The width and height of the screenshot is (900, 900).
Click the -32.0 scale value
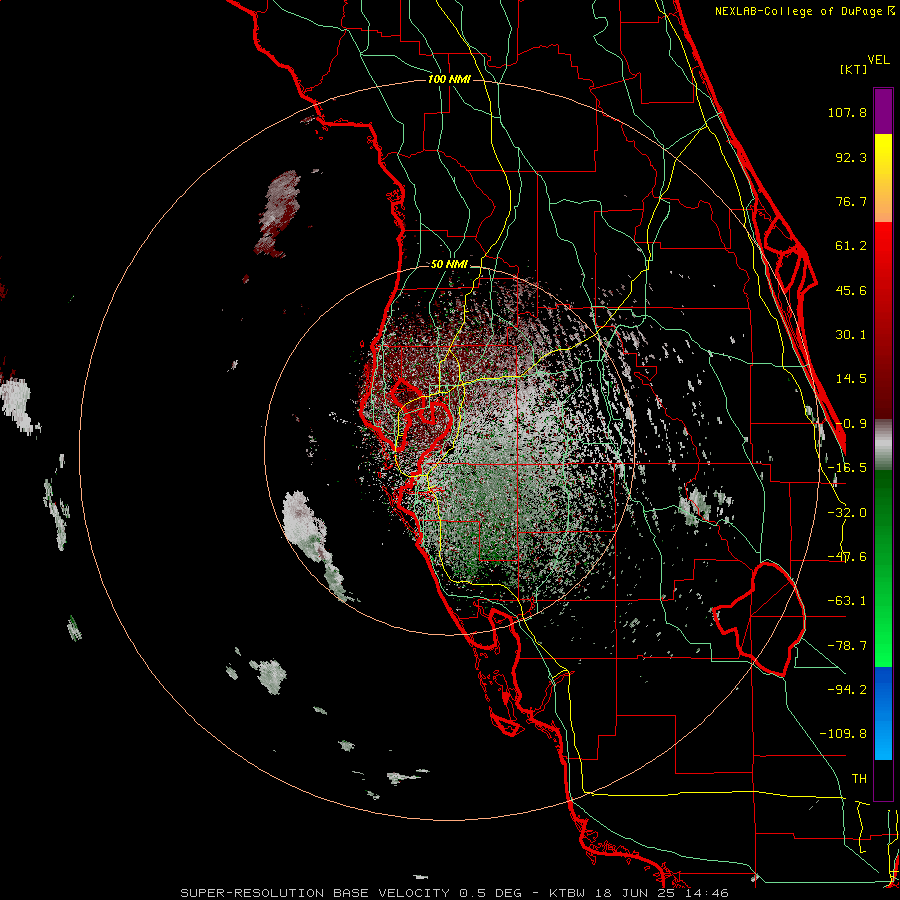coord(847,513)
